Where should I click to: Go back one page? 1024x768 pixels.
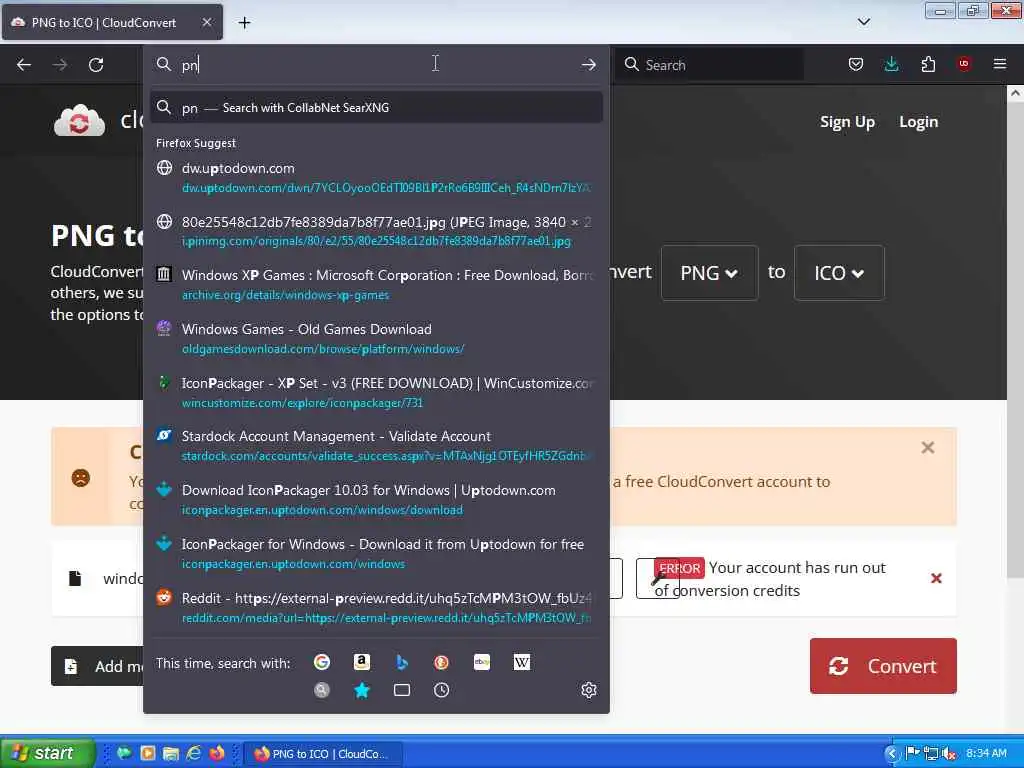24,65
